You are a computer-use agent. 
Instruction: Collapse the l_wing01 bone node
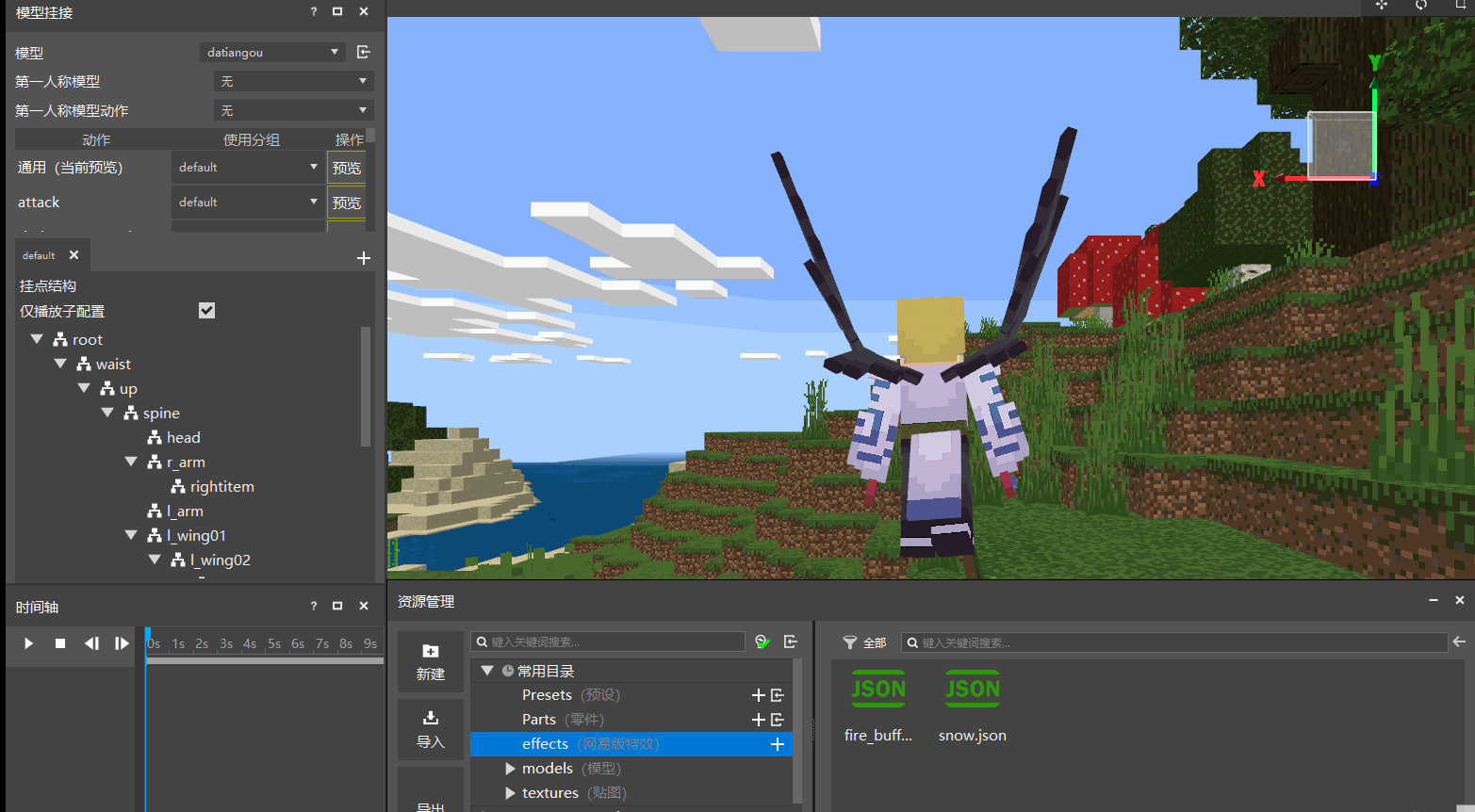tap(131, 535)
